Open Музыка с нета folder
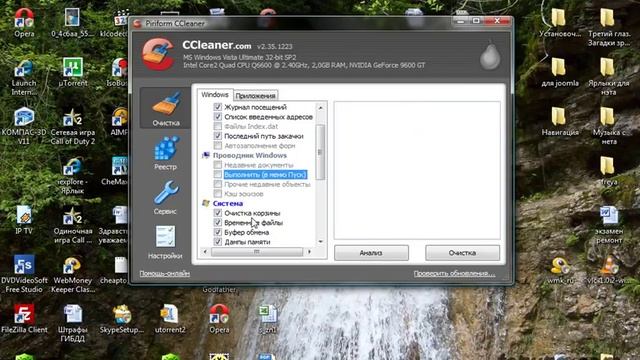The width and height of the screenshot is (640, 360). (609, 126)
